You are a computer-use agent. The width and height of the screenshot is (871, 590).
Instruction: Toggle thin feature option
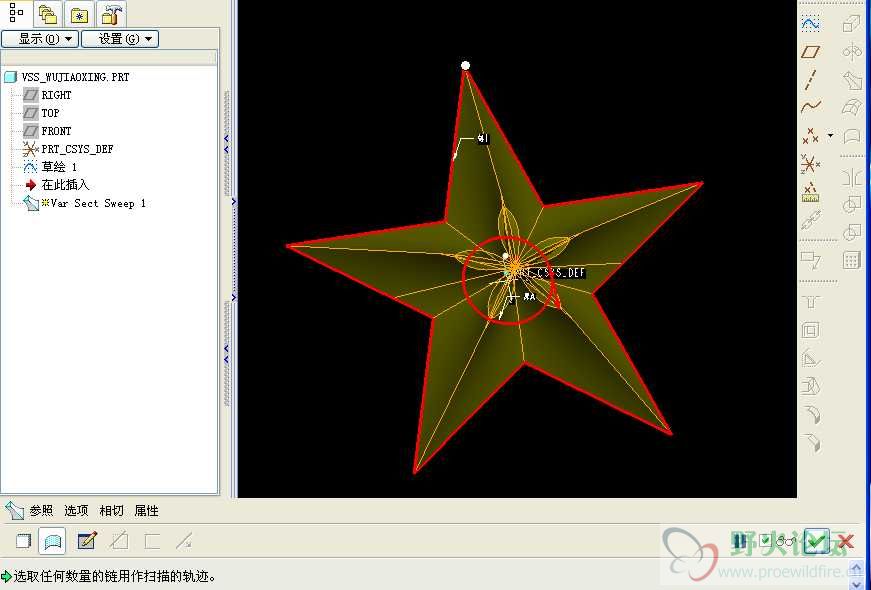point(152,541)
